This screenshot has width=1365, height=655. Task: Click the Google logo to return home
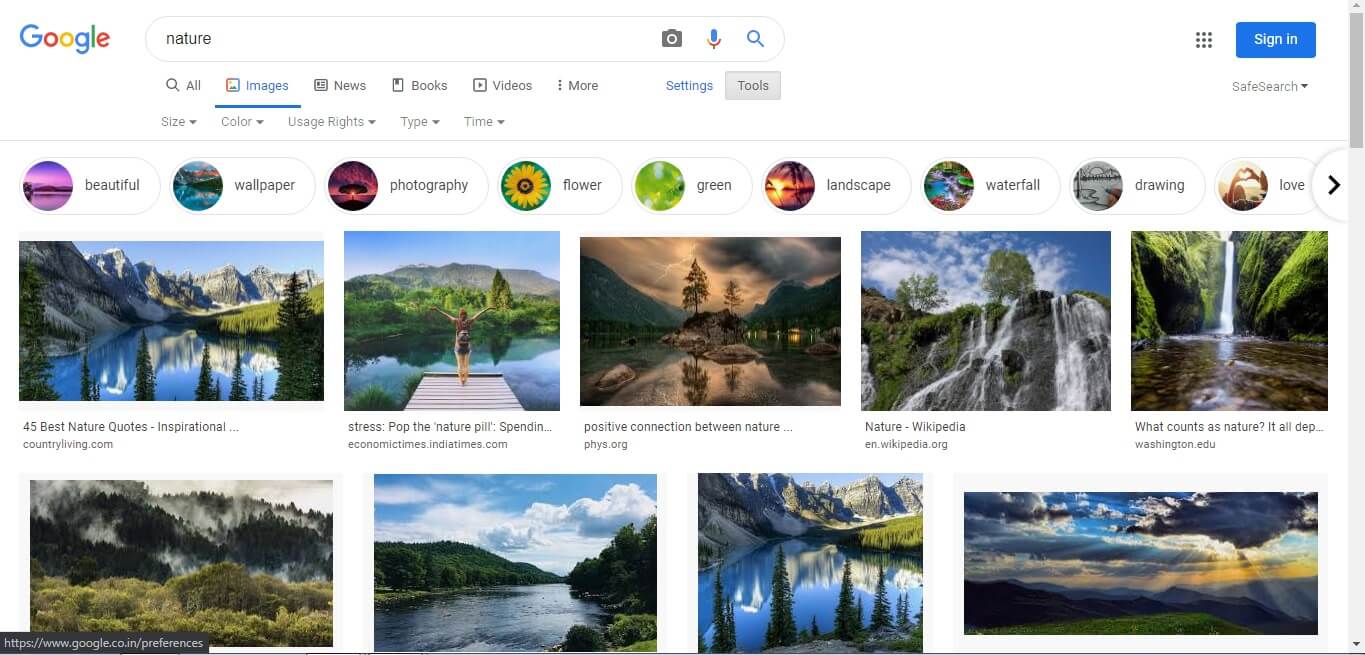(64, 38)
